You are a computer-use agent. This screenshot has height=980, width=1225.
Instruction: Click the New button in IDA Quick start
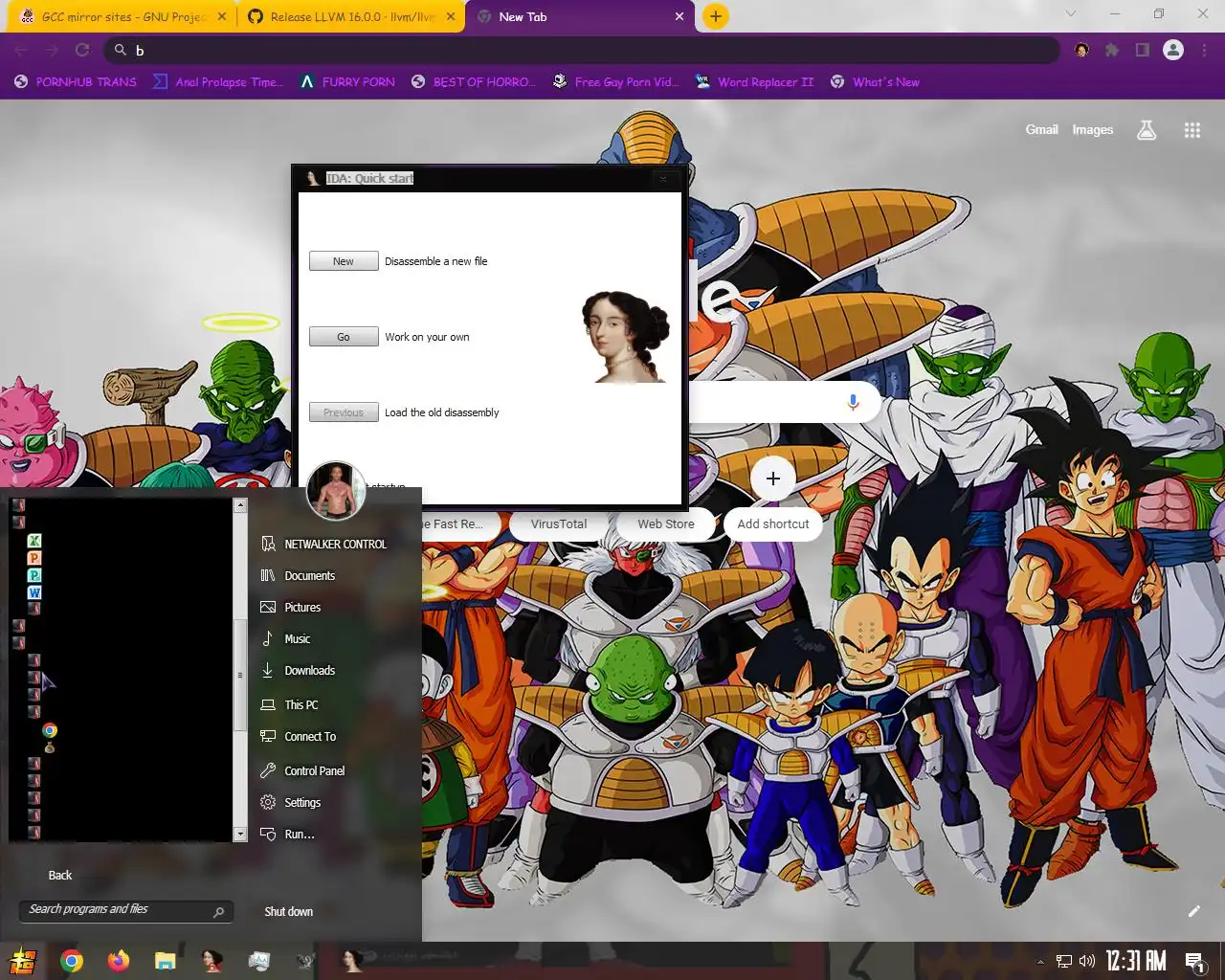tap(344, 261)
